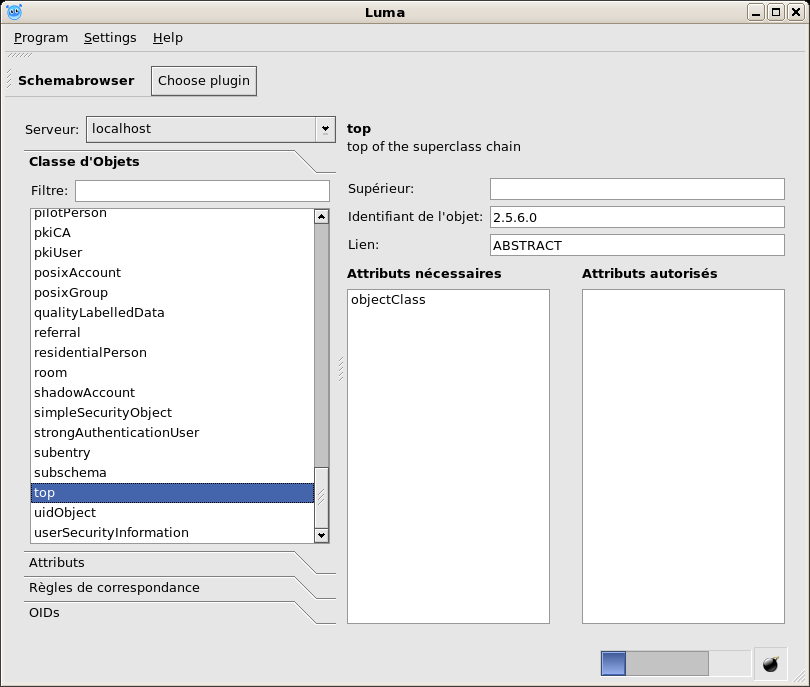
Task: Click into the Filtre input field
Action: [x=202, y=191]
